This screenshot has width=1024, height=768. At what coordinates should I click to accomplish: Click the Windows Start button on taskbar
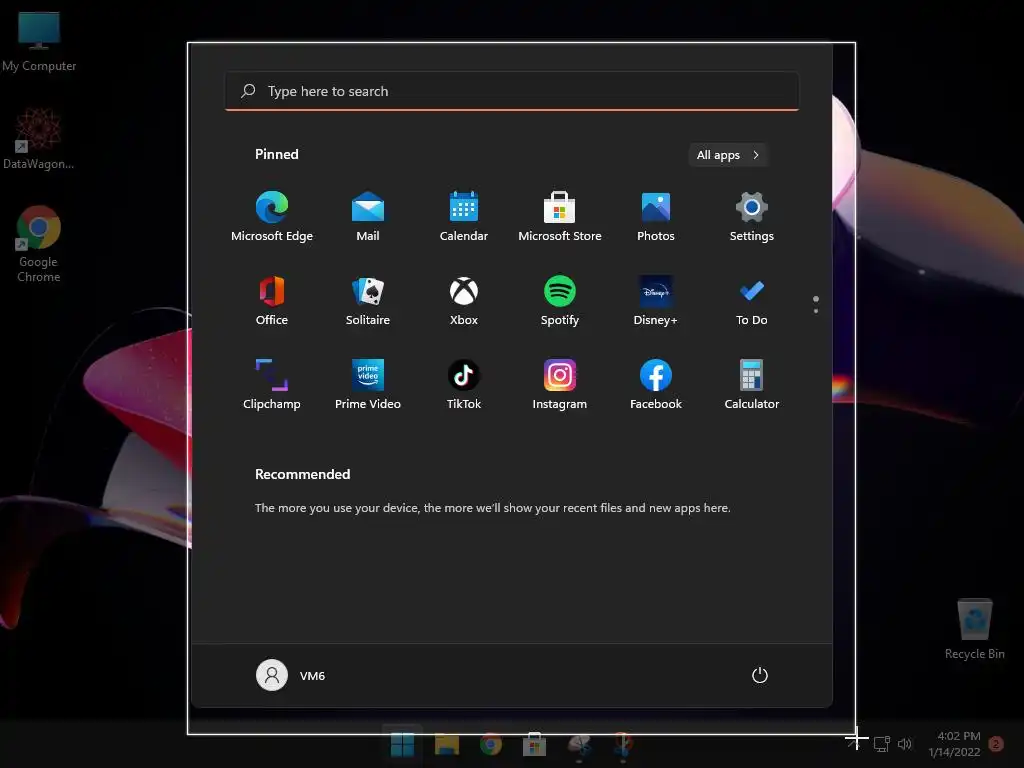click(402, 744)
